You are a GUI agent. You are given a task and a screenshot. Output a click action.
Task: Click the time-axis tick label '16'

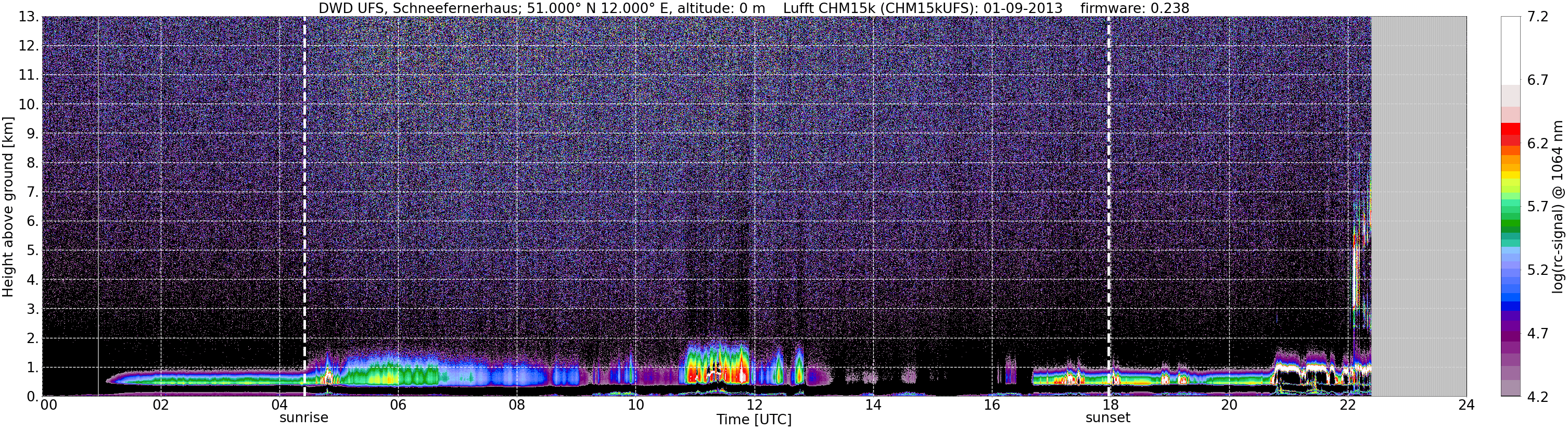point(991,405)
